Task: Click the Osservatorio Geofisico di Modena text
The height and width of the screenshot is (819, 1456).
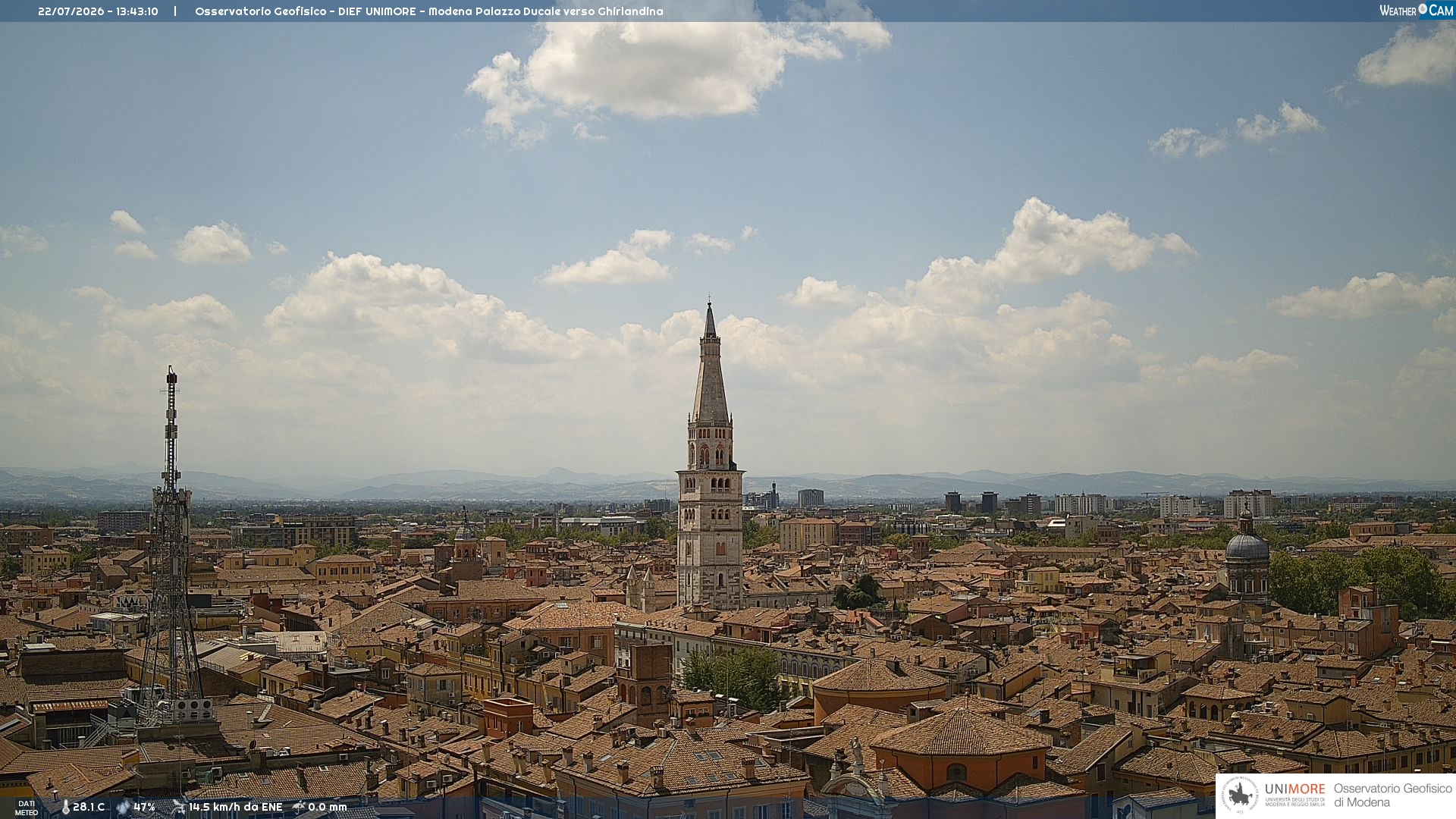Action: point(1393,795)
